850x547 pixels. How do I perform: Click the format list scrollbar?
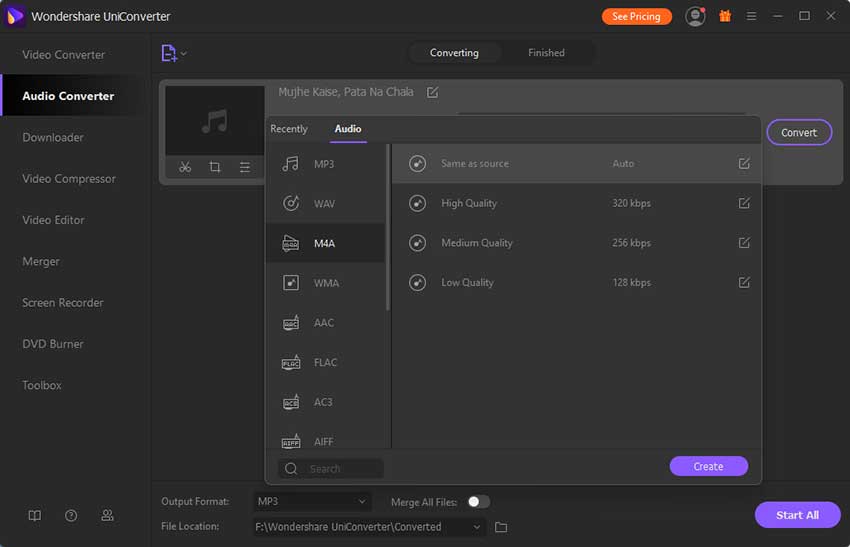pos(388,227)
